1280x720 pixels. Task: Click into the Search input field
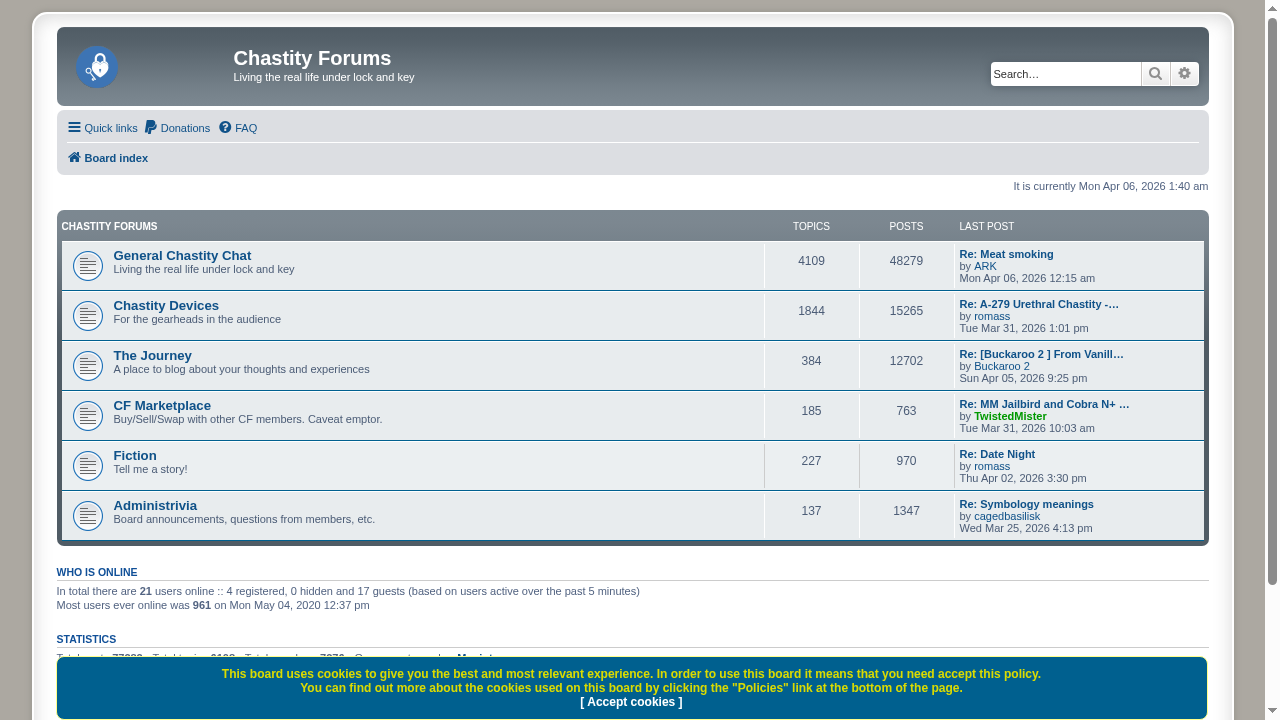pyautogui.click(x=1065, y=74)
